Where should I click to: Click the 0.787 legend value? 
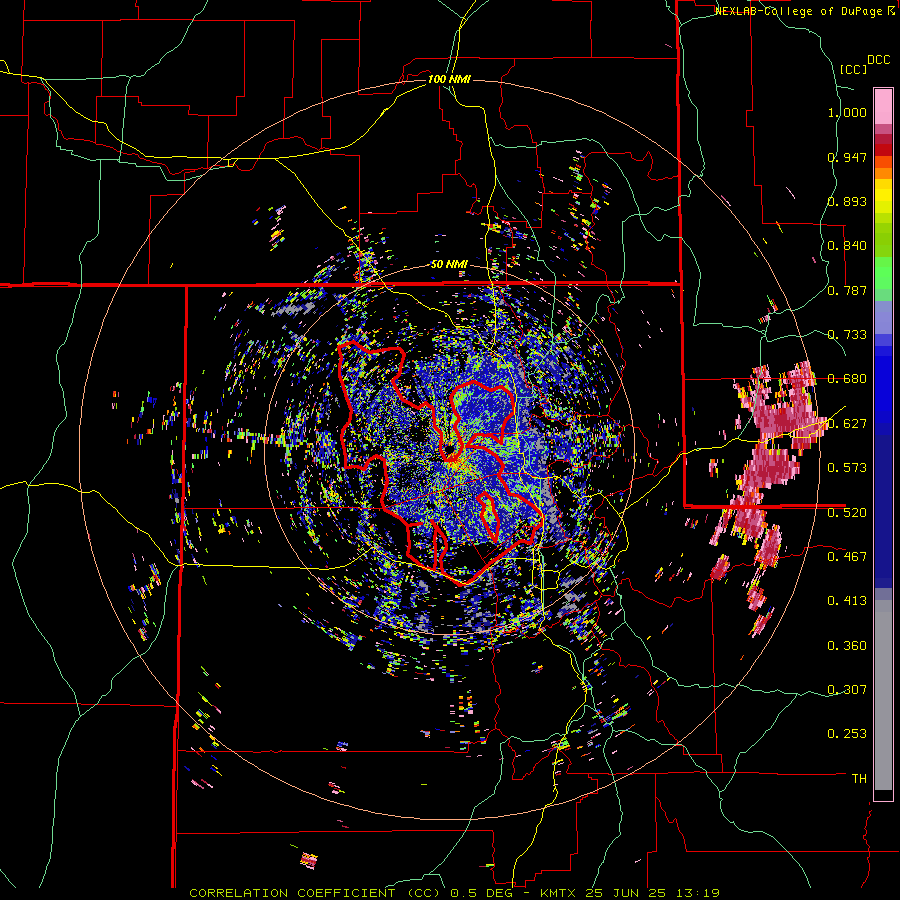847,290
